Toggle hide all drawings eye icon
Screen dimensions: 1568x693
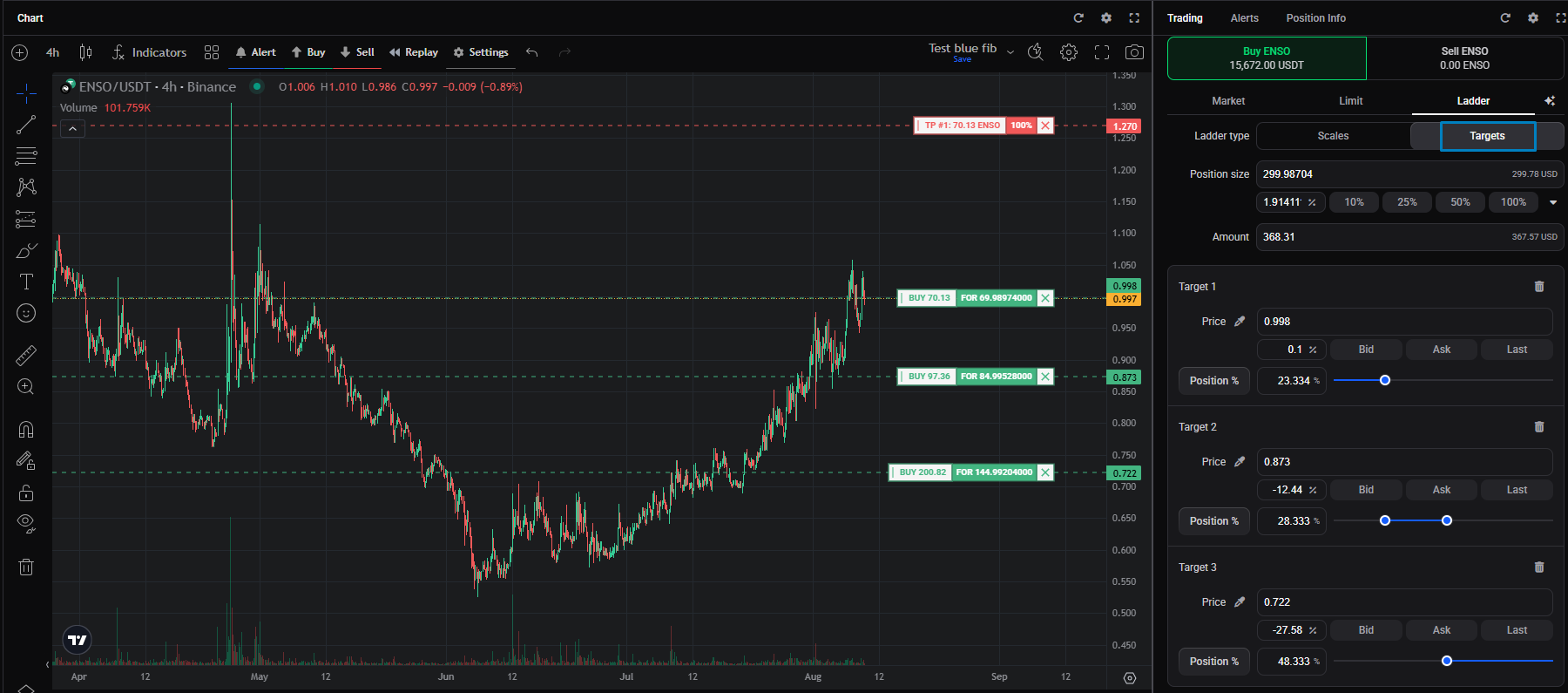click(26, 524)
